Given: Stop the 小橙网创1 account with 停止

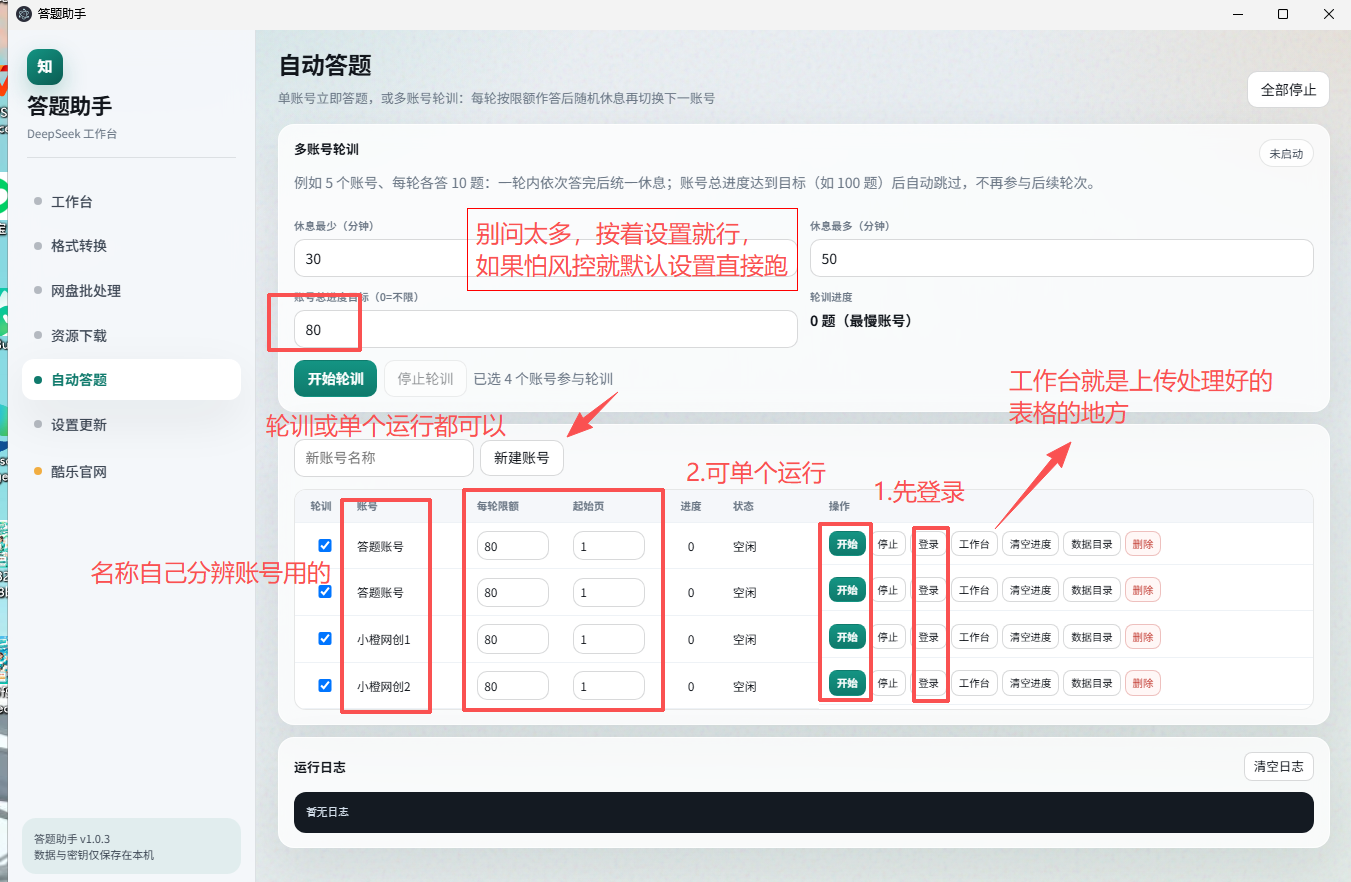Looking at the screenshot, I should tap(887, 637).
